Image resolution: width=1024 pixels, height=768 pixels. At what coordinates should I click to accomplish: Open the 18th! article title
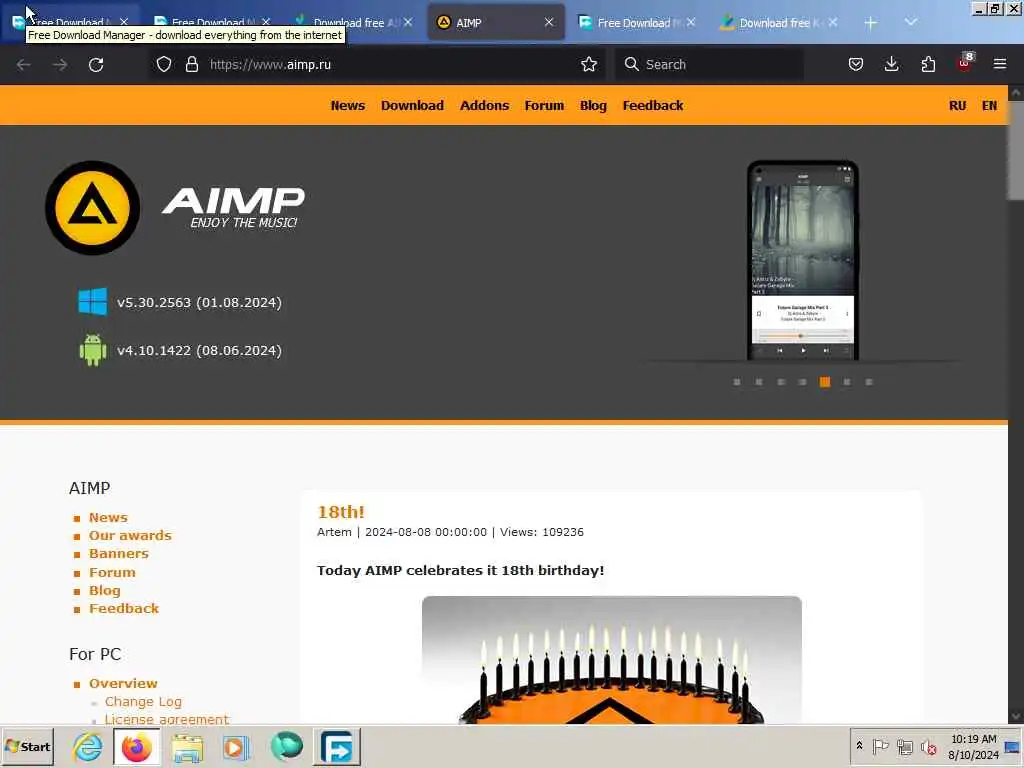click(x=341, y=511)
